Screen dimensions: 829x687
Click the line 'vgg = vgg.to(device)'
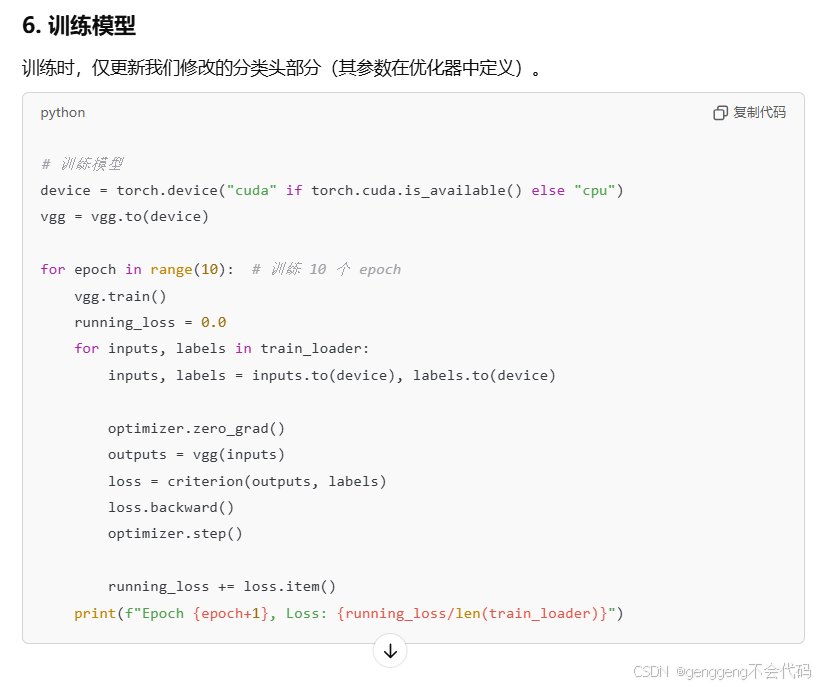(125, 217)
